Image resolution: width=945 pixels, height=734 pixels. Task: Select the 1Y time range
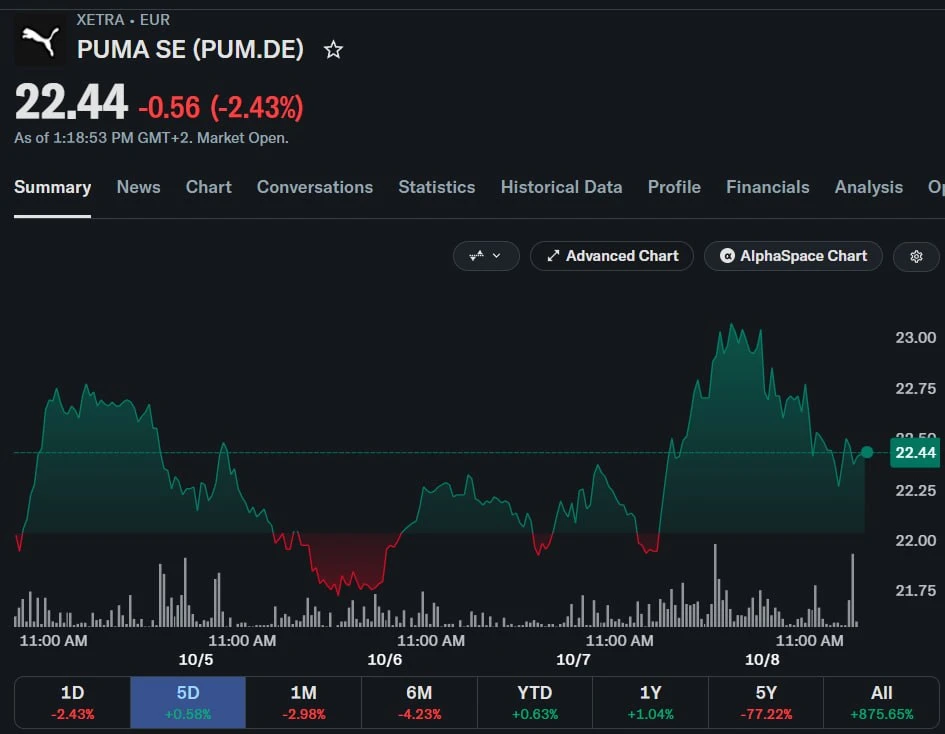650,703
